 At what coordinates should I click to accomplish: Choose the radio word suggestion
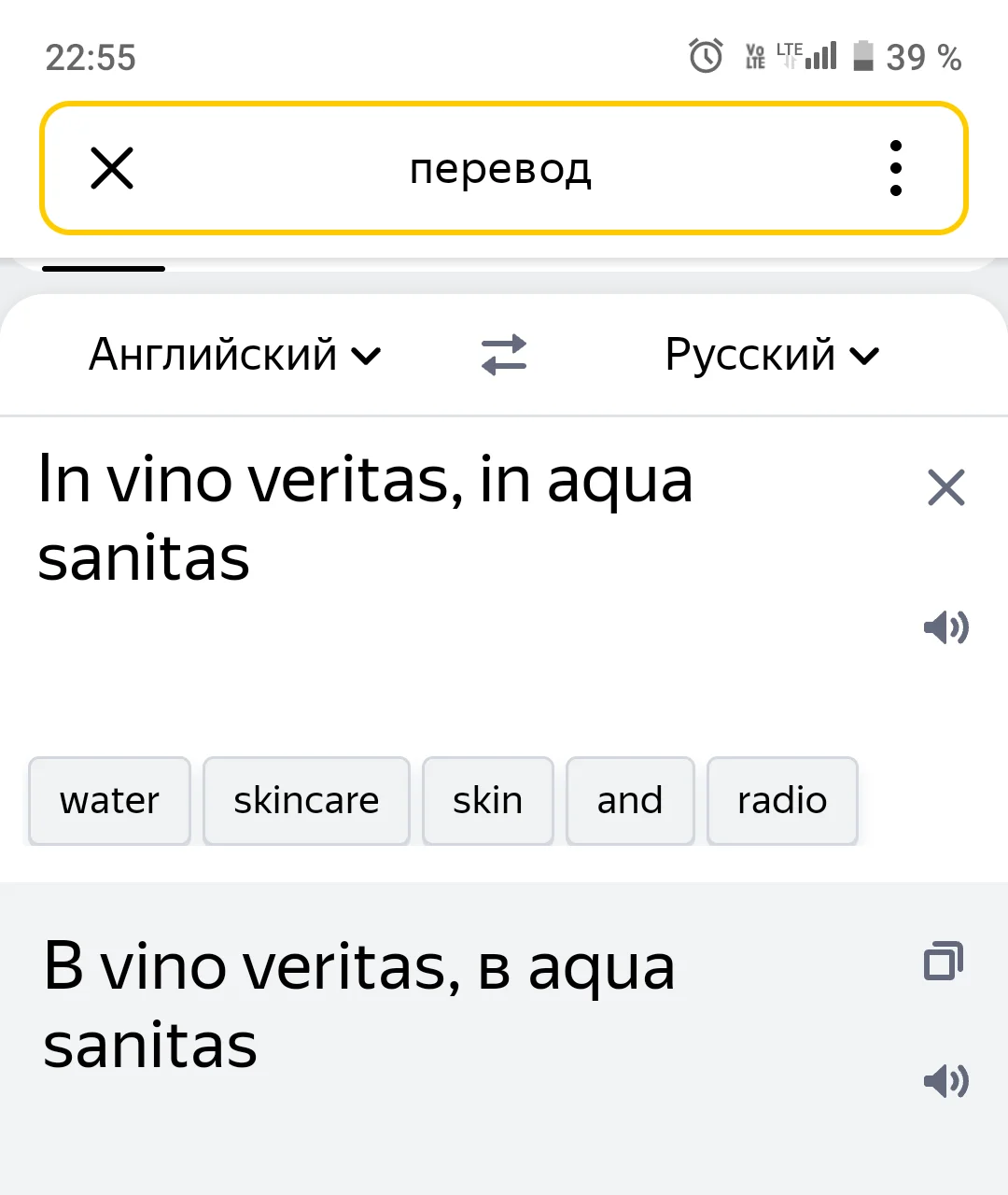(x=782, y=800)
